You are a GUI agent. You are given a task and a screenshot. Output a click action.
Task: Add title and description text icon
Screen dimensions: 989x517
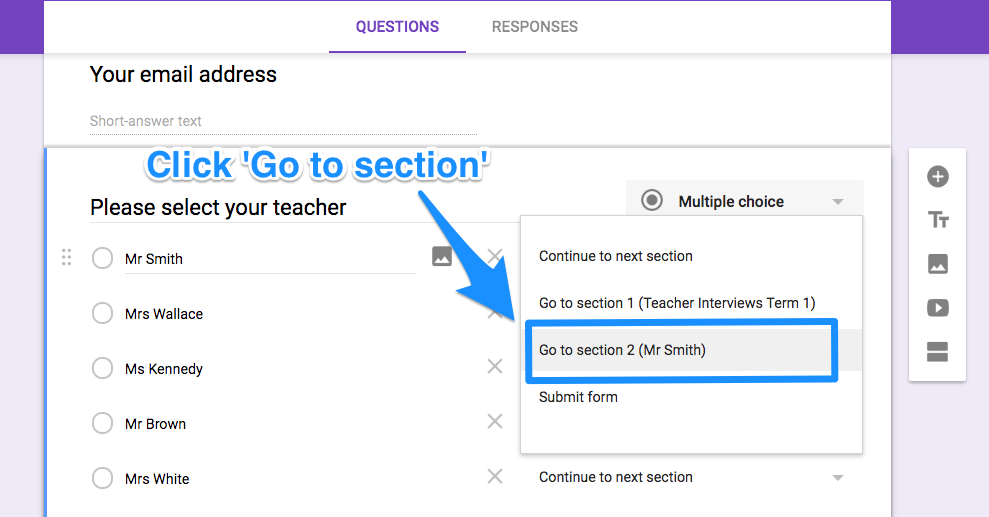coord(938,220)
